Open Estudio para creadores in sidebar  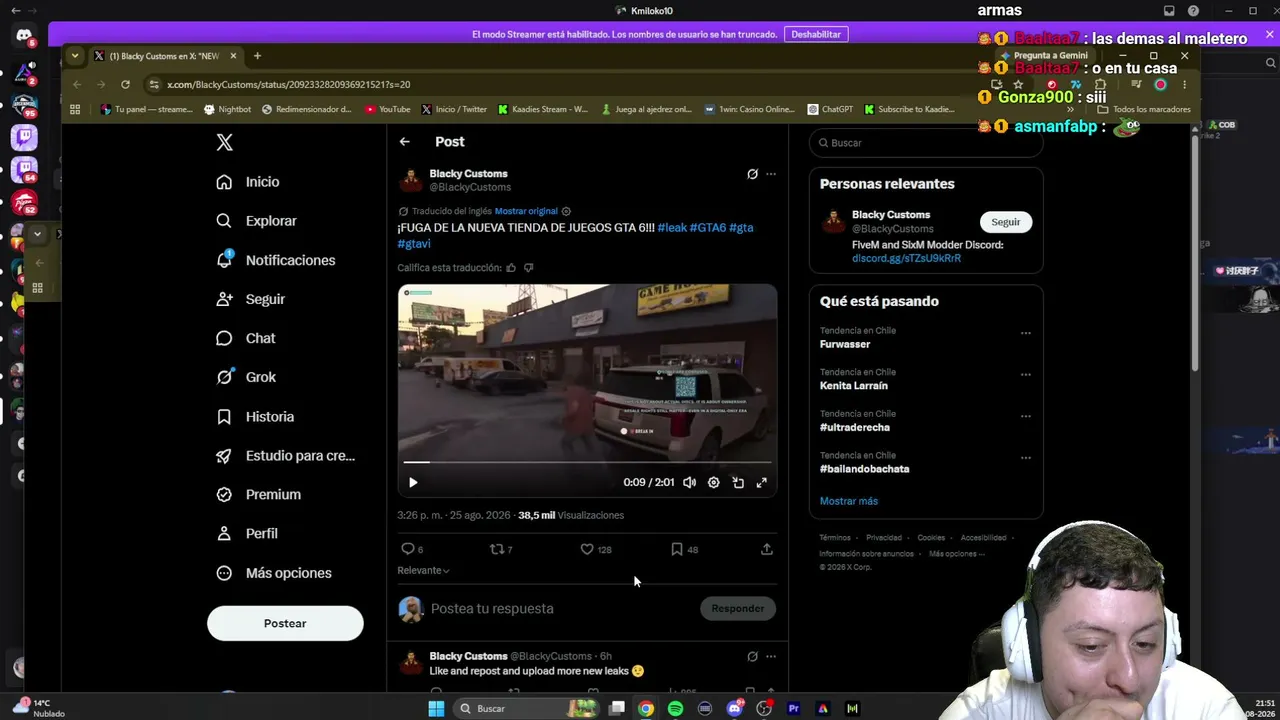pos(286,455)
